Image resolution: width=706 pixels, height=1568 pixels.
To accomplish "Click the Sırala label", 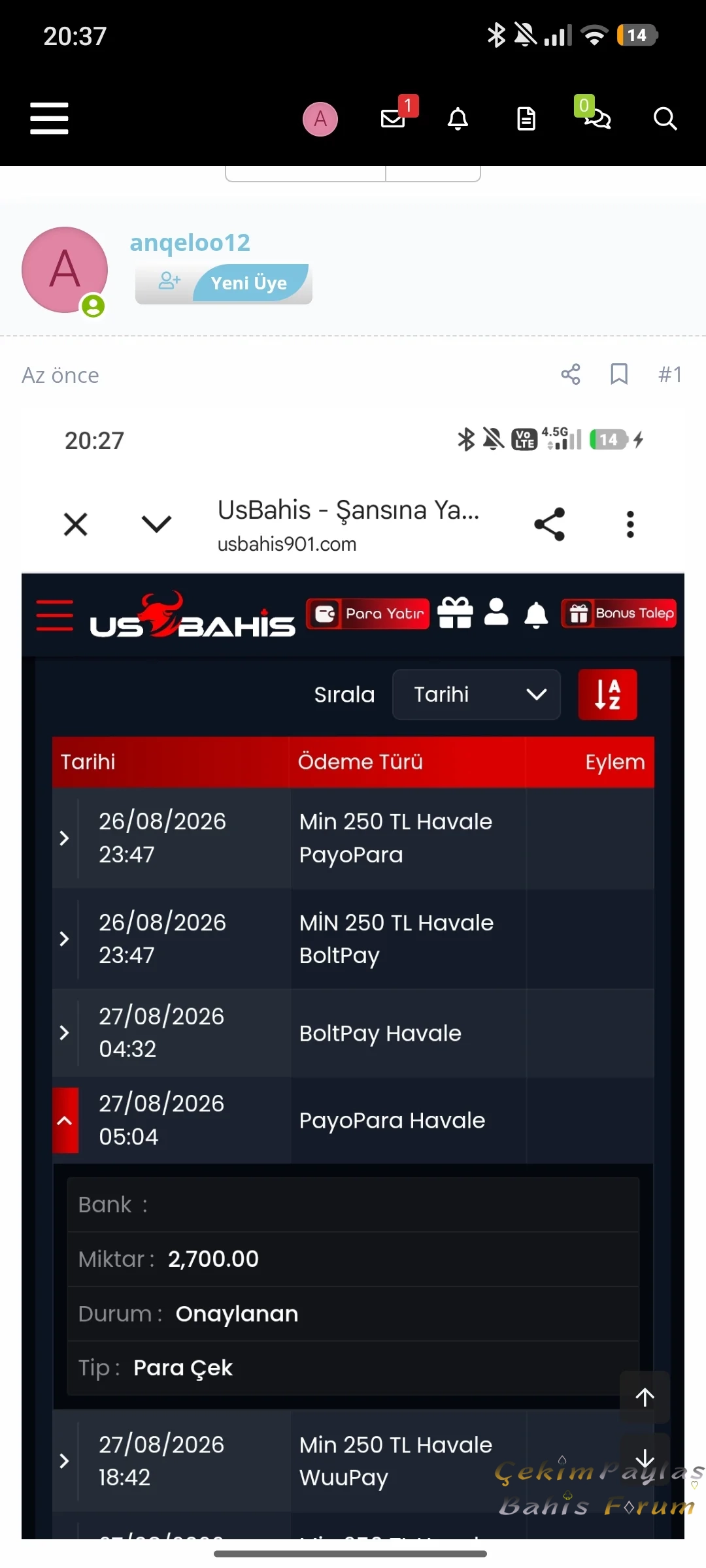I will [345, 694].
